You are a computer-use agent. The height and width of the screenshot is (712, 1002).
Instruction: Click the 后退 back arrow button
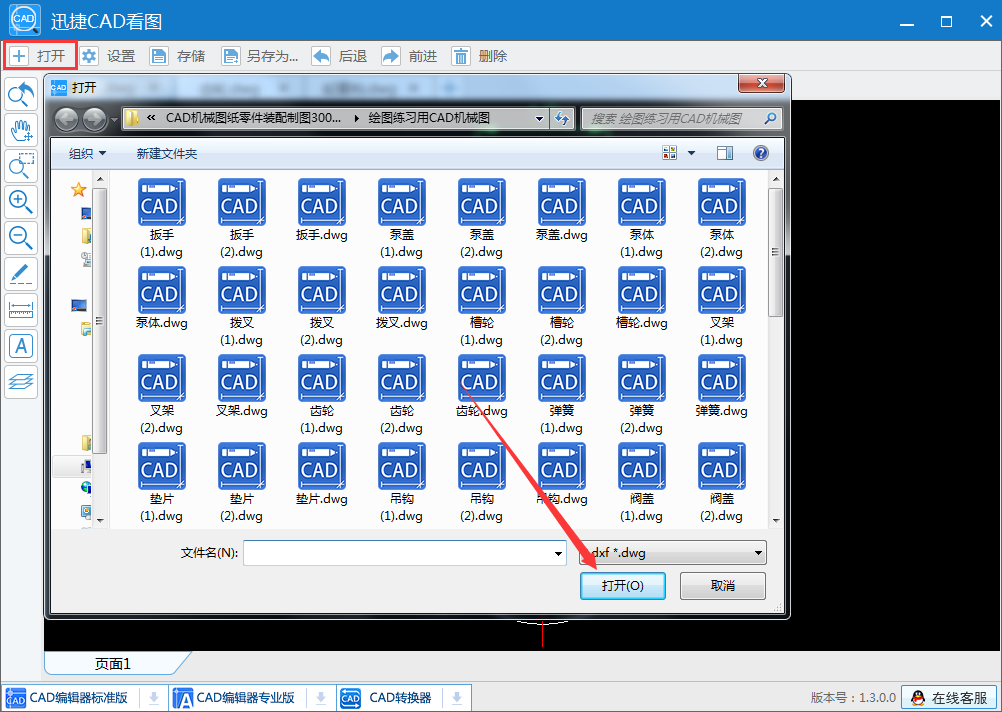pos(339,56)
